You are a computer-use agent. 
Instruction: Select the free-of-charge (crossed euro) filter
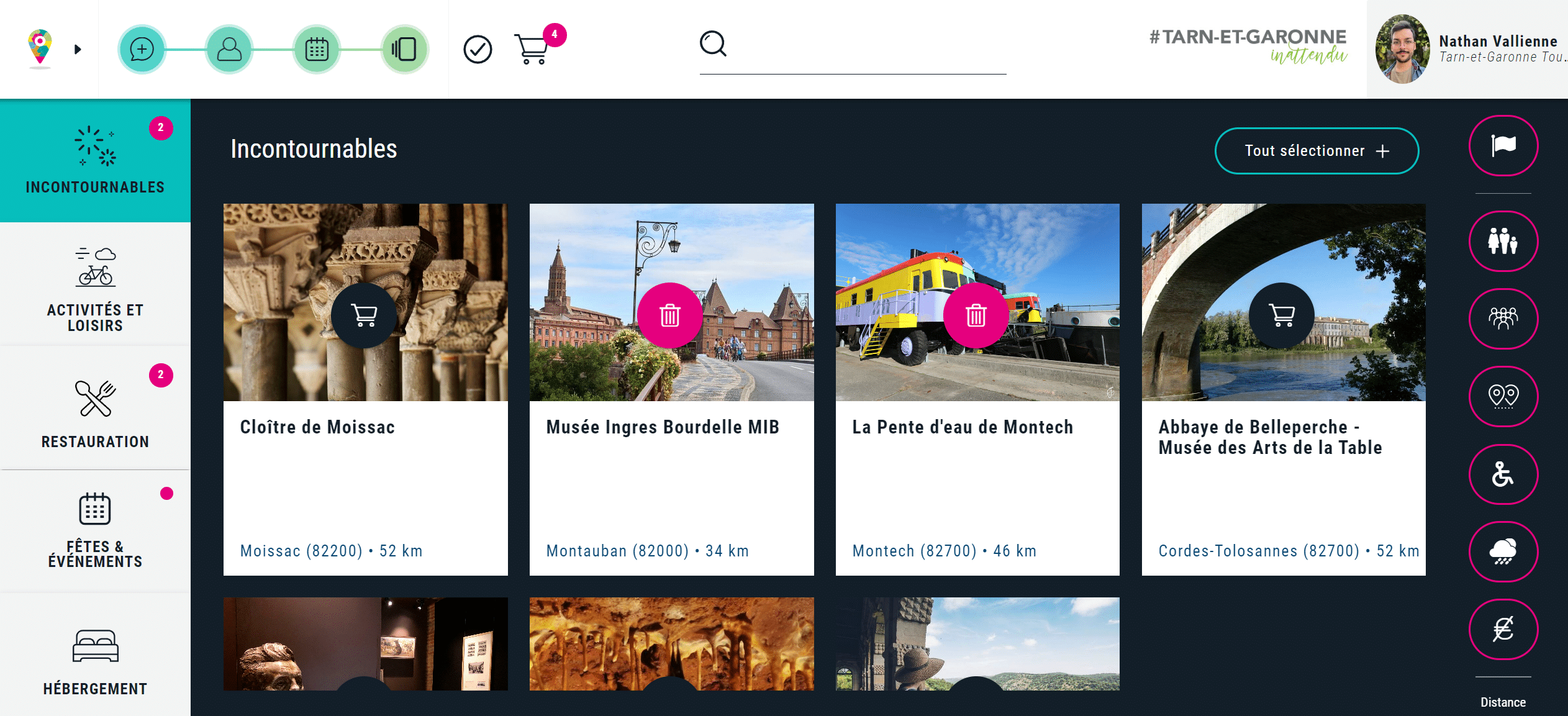(1503, 630)
